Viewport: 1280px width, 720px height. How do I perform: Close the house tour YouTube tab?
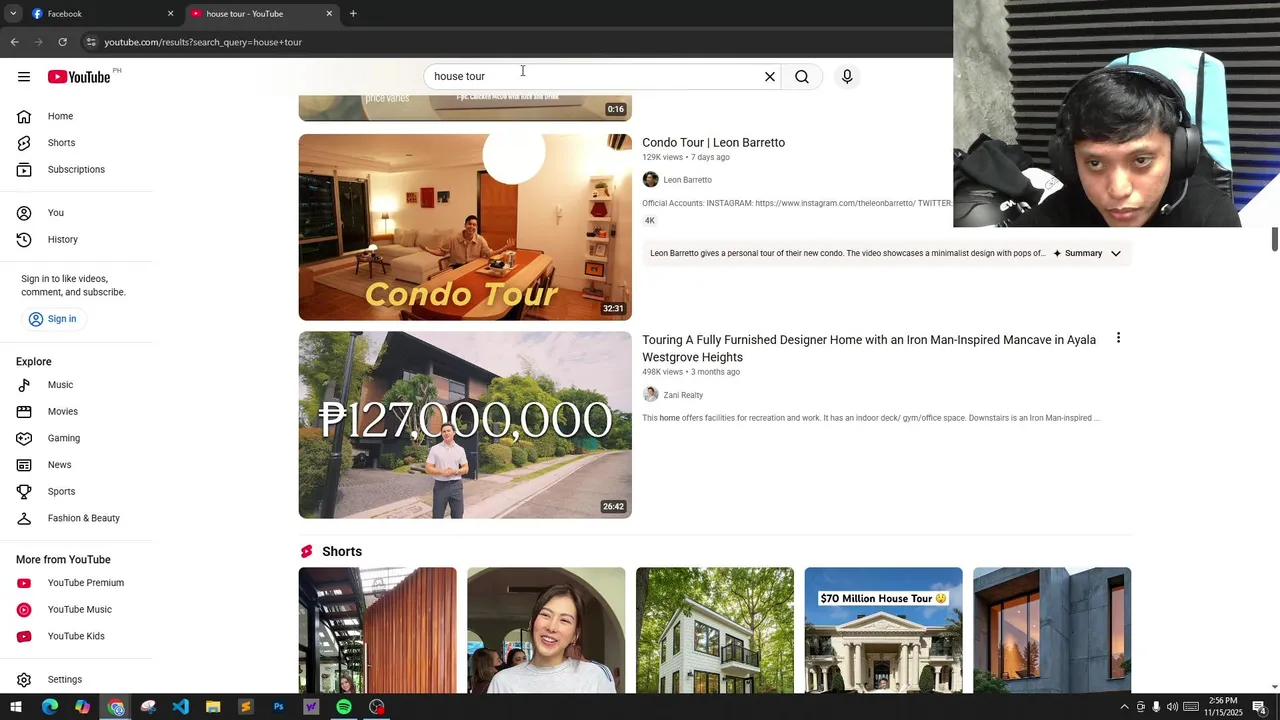[x=329, y=14]
